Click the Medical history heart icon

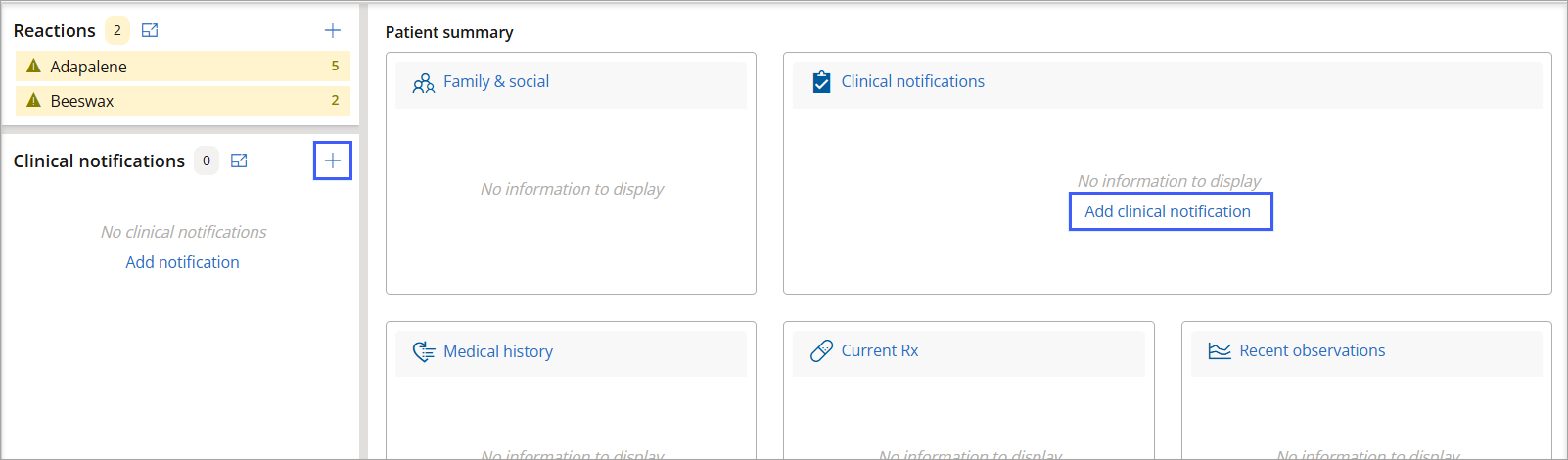424,351
